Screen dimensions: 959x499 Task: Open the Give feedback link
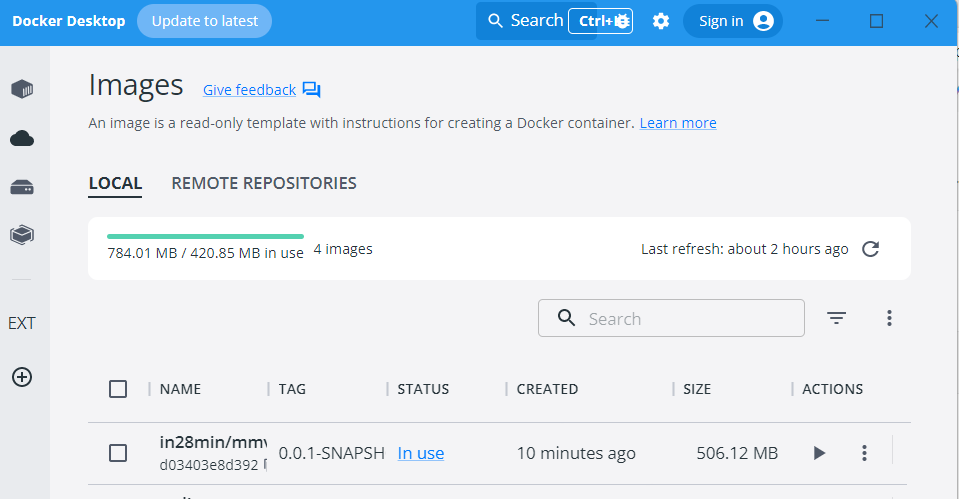[x=250, y=90]
